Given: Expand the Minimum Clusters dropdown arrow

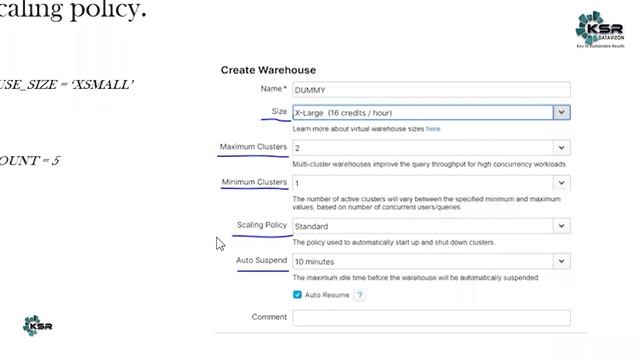Looking at the screenshot, I should click(x=562, y=183).
